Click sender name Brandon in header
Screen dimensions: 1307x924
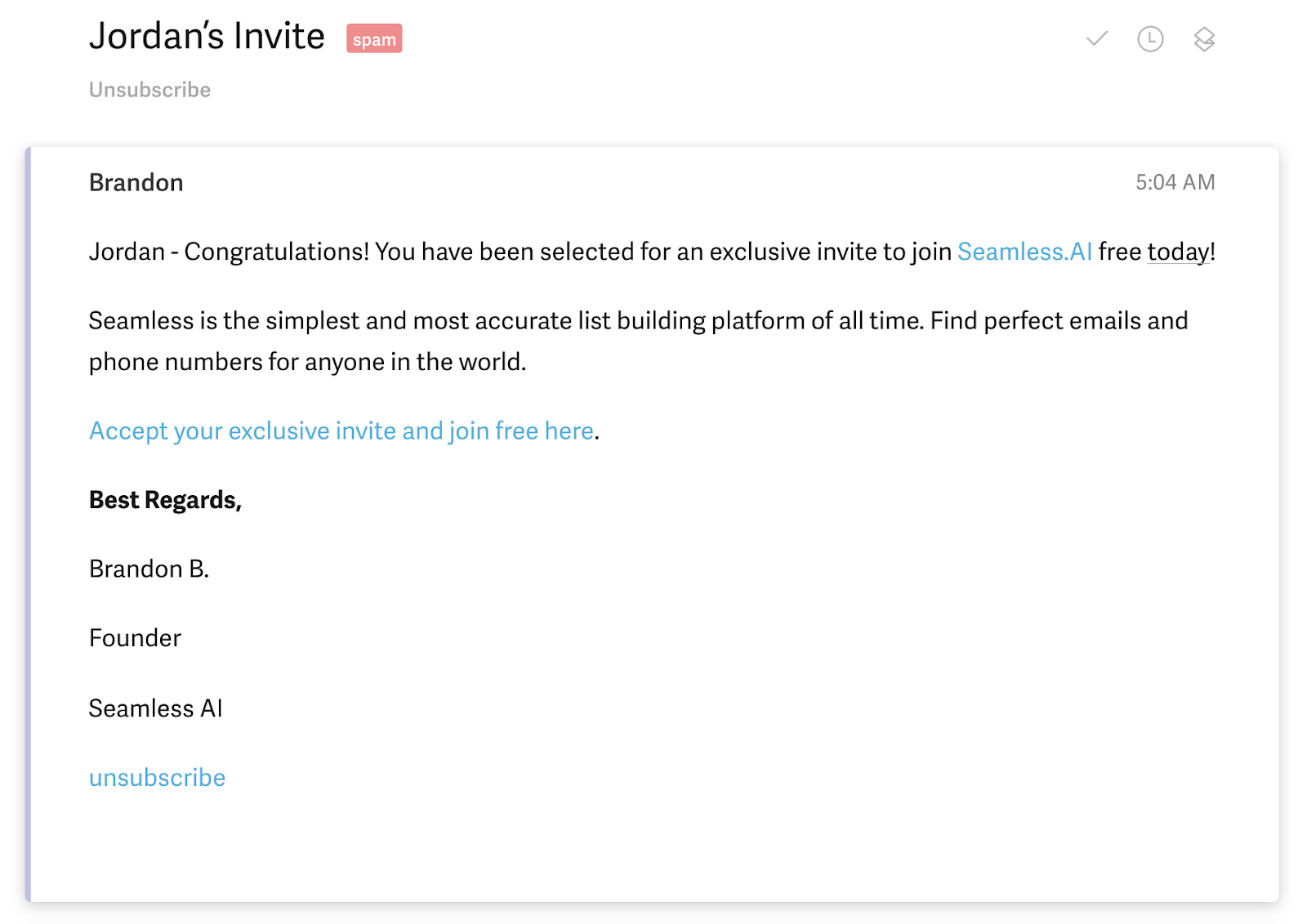click(x=136, y=182)
